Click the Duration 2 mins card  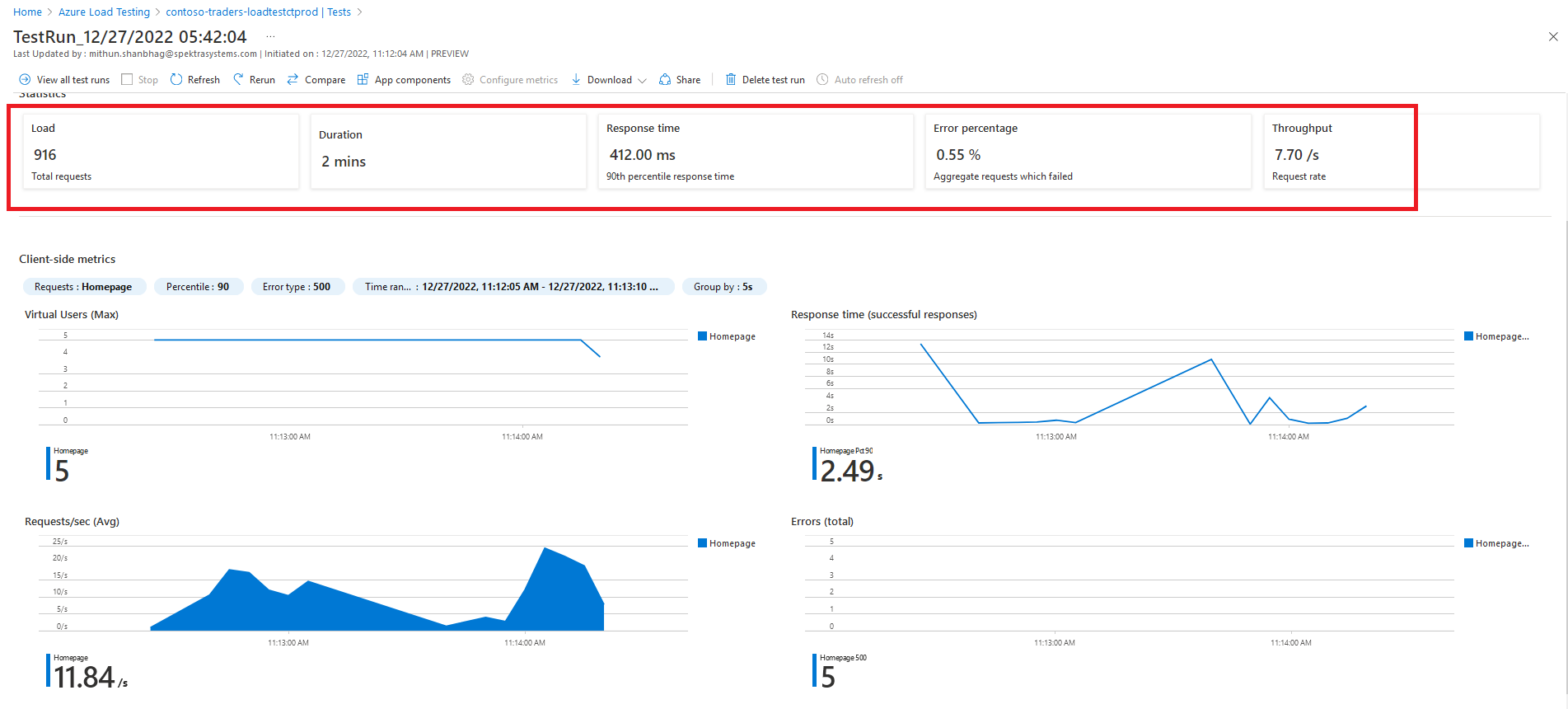pyautogui.click(x=448, y=152)
